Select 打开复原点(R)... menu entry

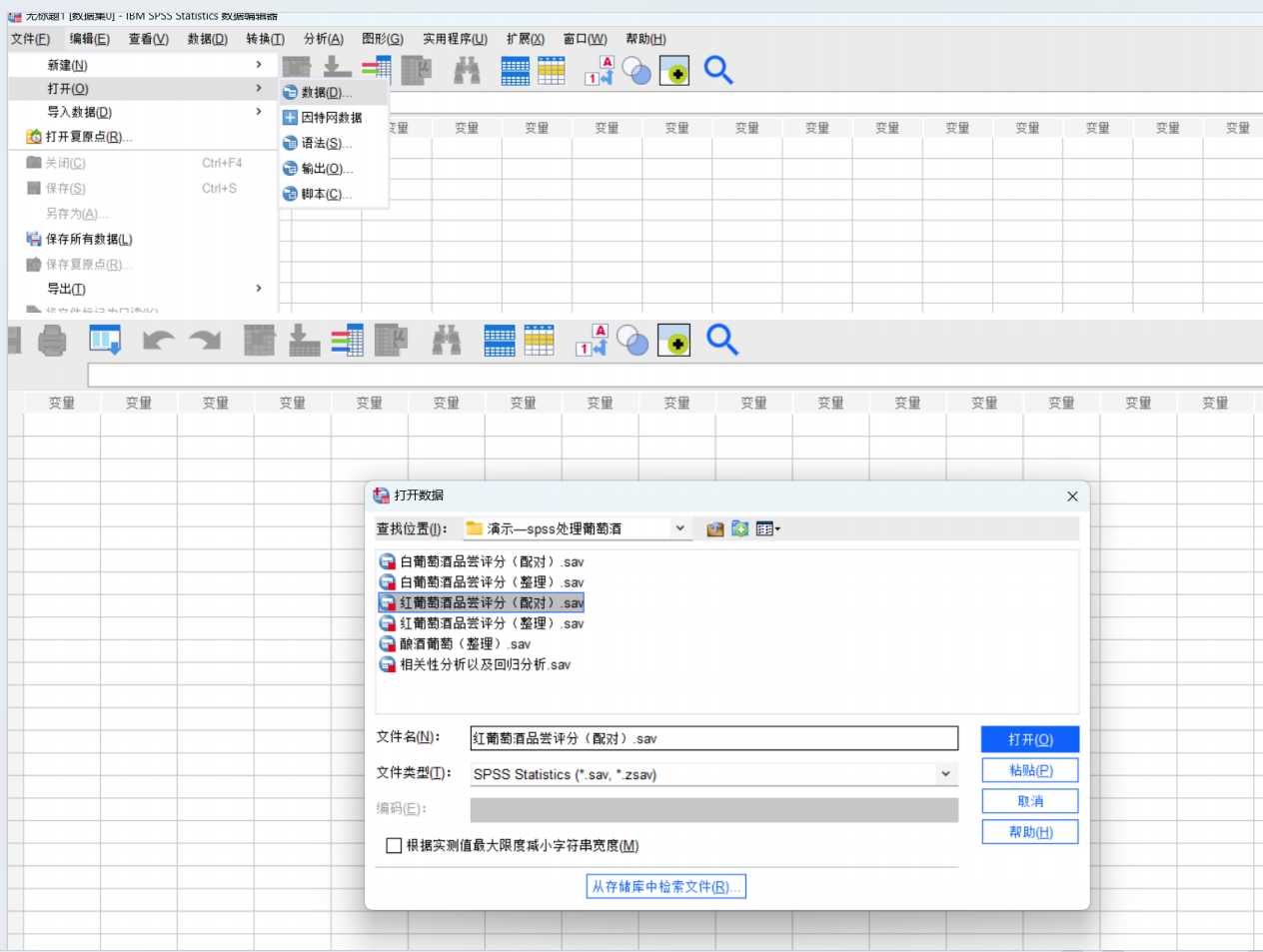[x=143, y=137]
